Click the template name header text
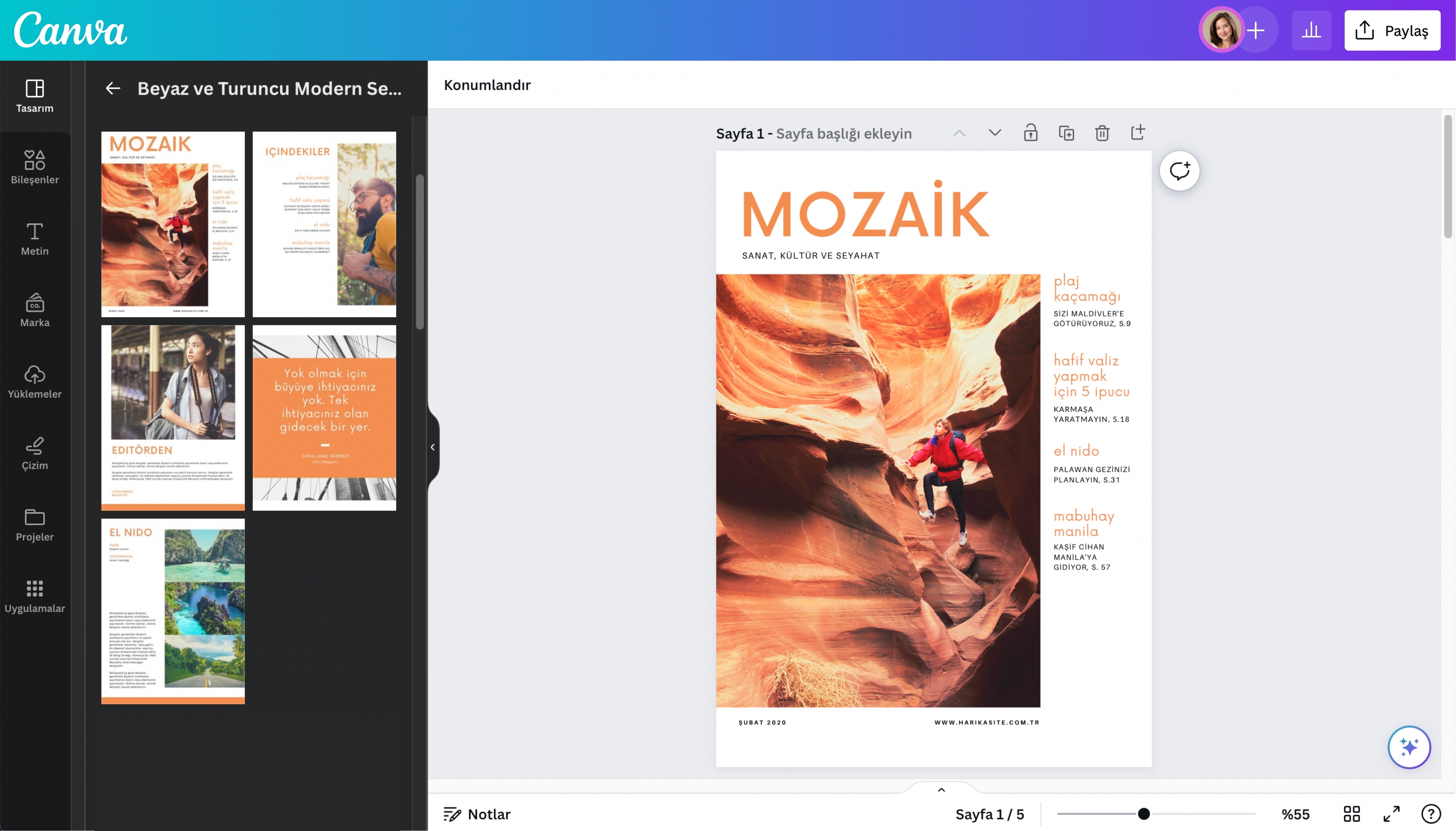 pyautogui.click(x=269, y=88)
